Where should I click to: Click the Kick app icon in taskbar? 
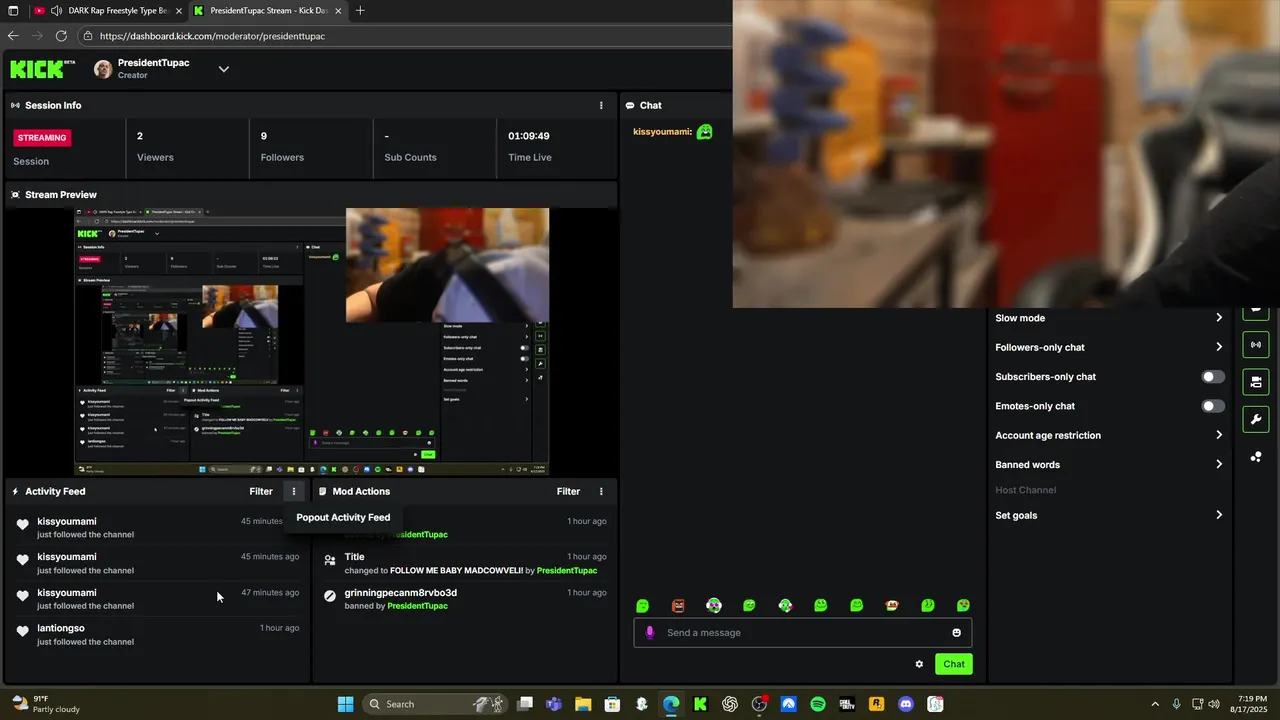(700, 704)
